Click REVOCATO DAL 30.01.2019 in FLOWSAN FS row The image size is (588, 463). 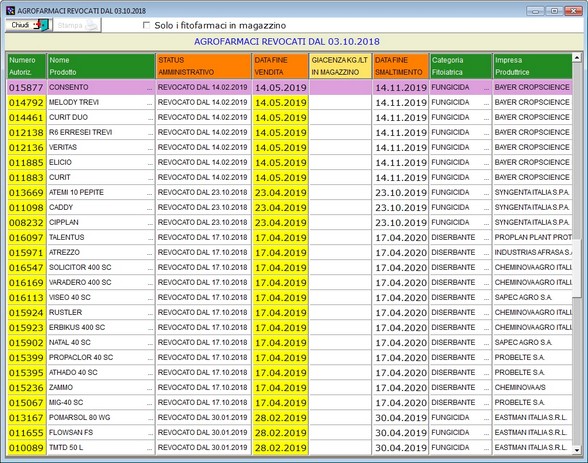point(202,432)
